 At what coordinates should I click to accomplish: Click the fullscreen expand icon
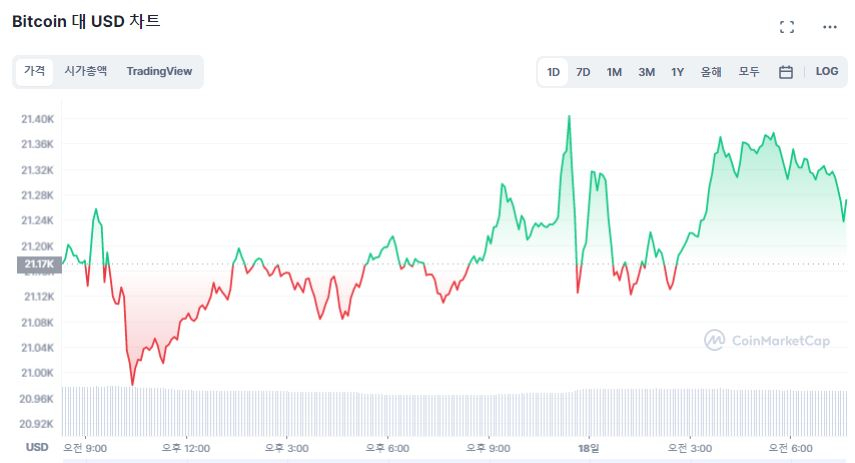click(x=787, y=27)
